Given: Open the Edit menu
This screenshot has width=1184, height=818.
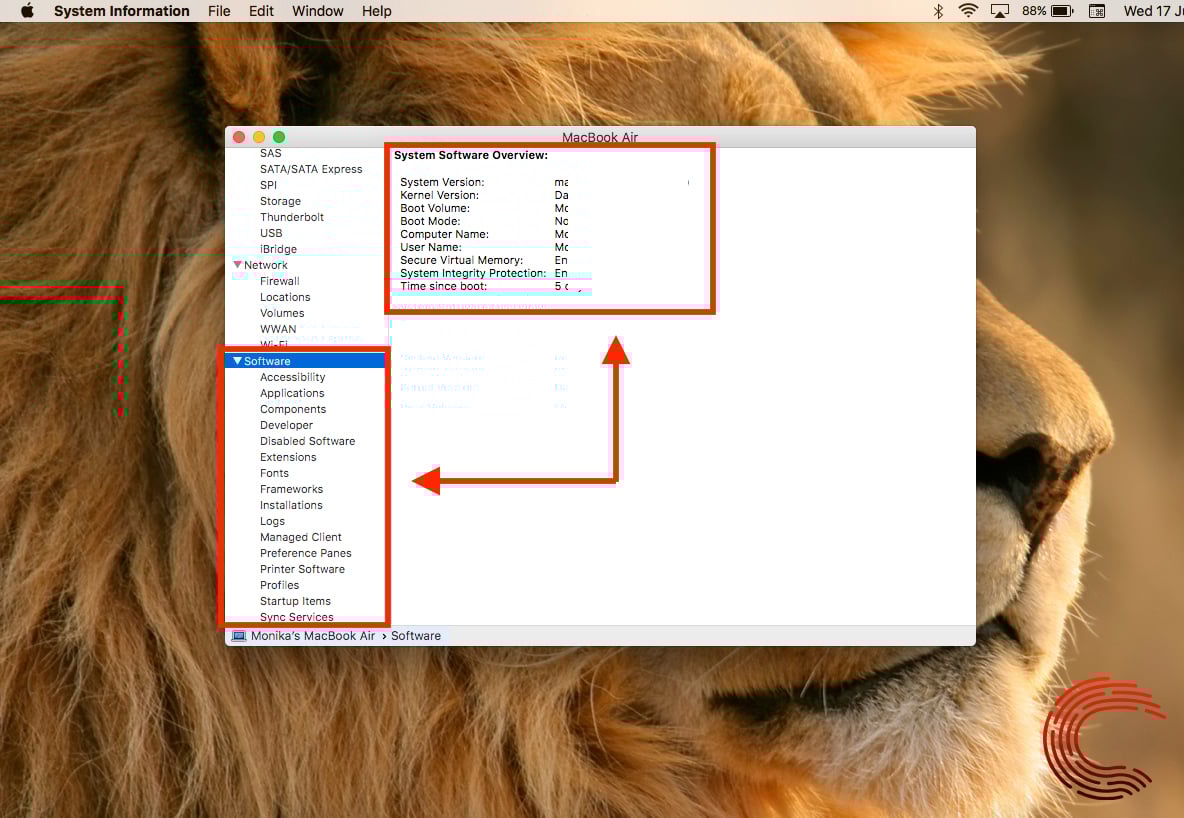Looking at the screenshot, I should [x=261, y=11].
